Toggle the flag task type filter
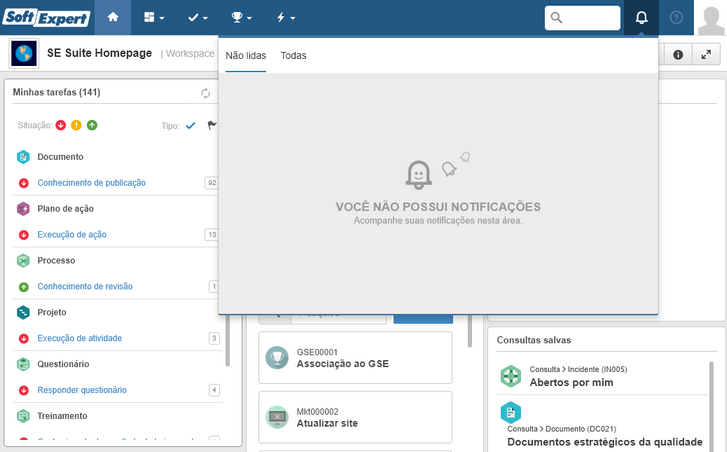Screen dimensions: 727x452 click(212, 125)
